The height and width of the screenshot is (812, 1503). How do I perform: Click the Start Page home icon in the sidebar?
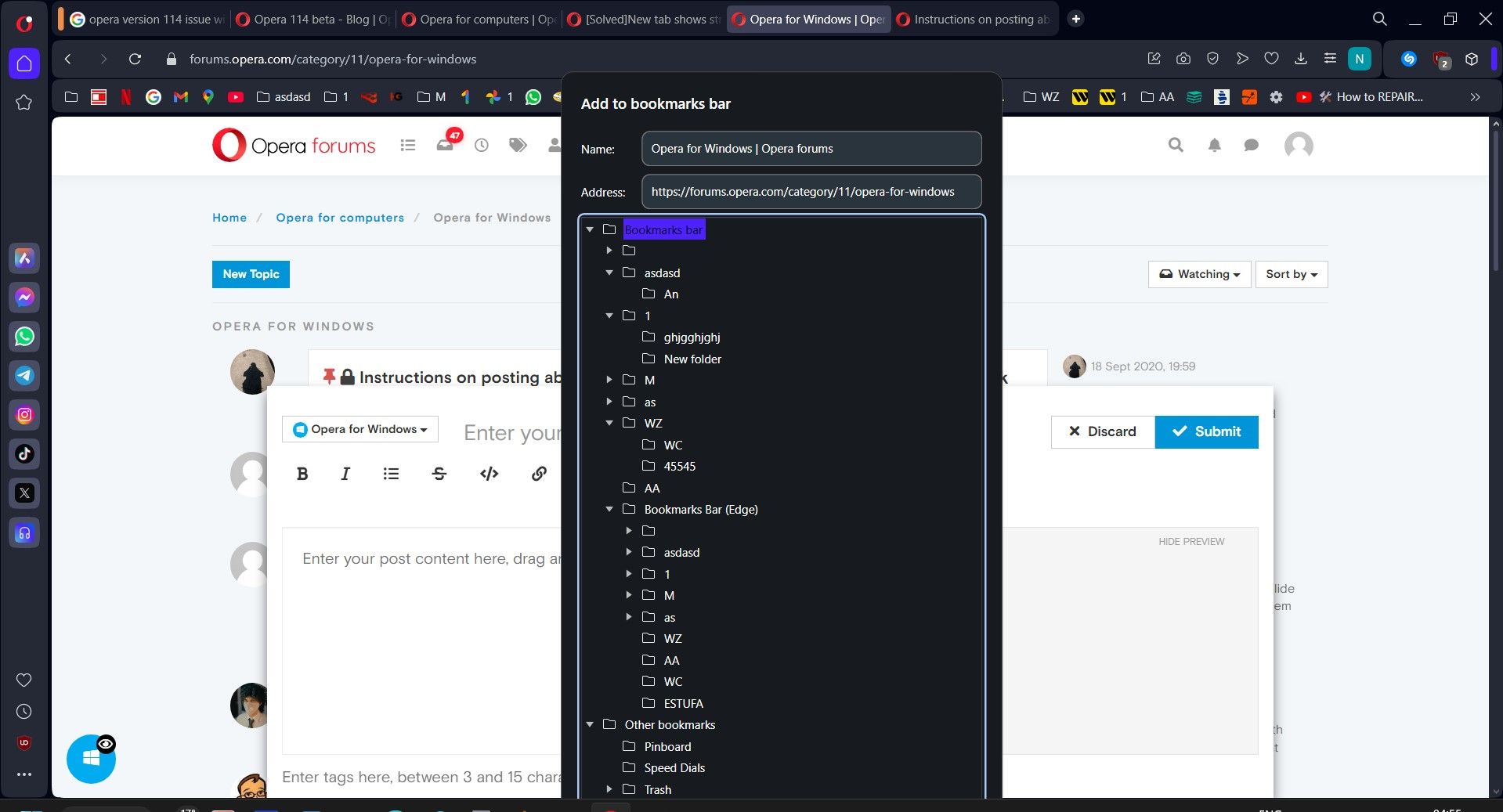(24, 63)
